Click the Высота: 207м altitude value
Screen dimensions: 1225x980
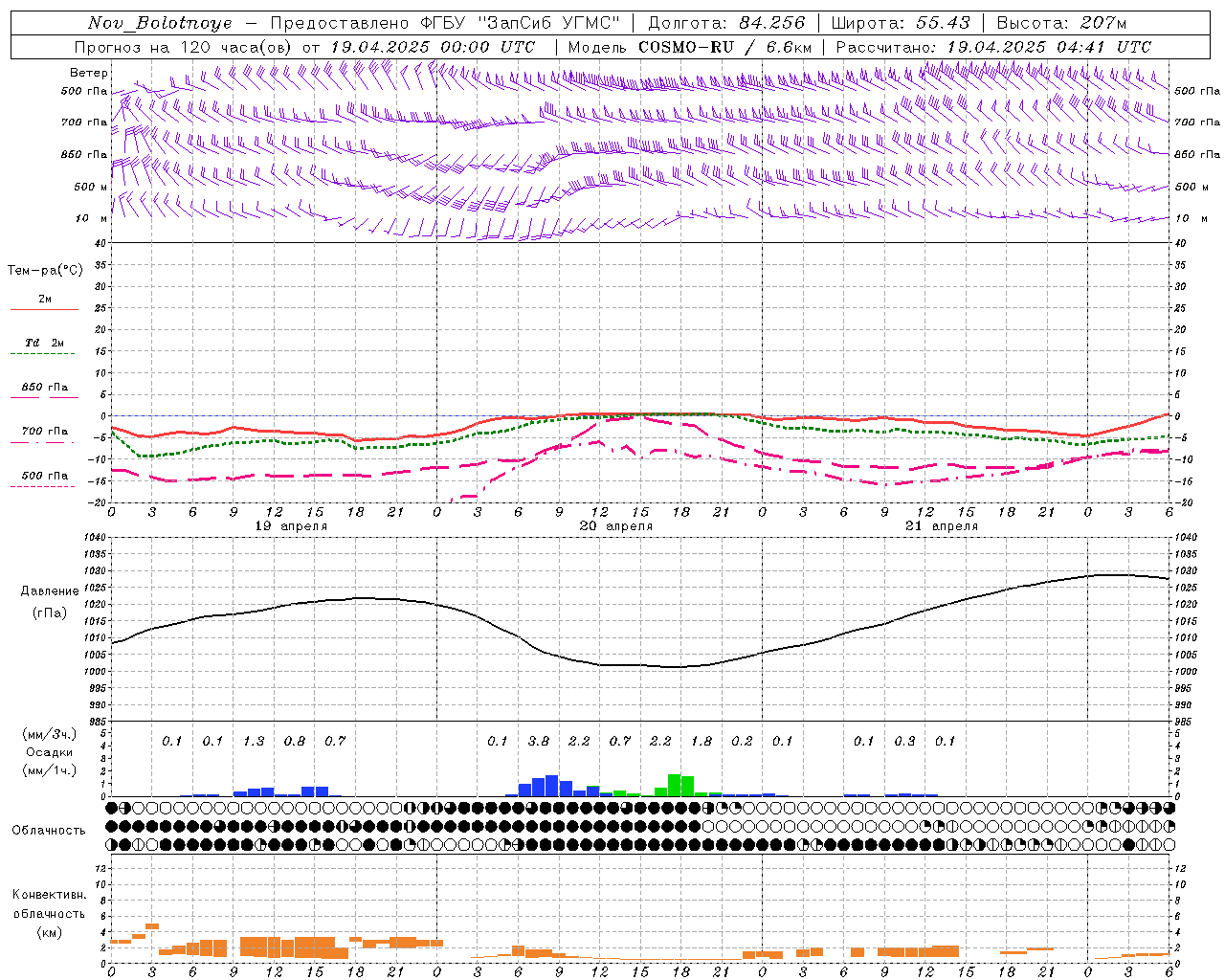pyautogui.click(x=1061, y=23)
